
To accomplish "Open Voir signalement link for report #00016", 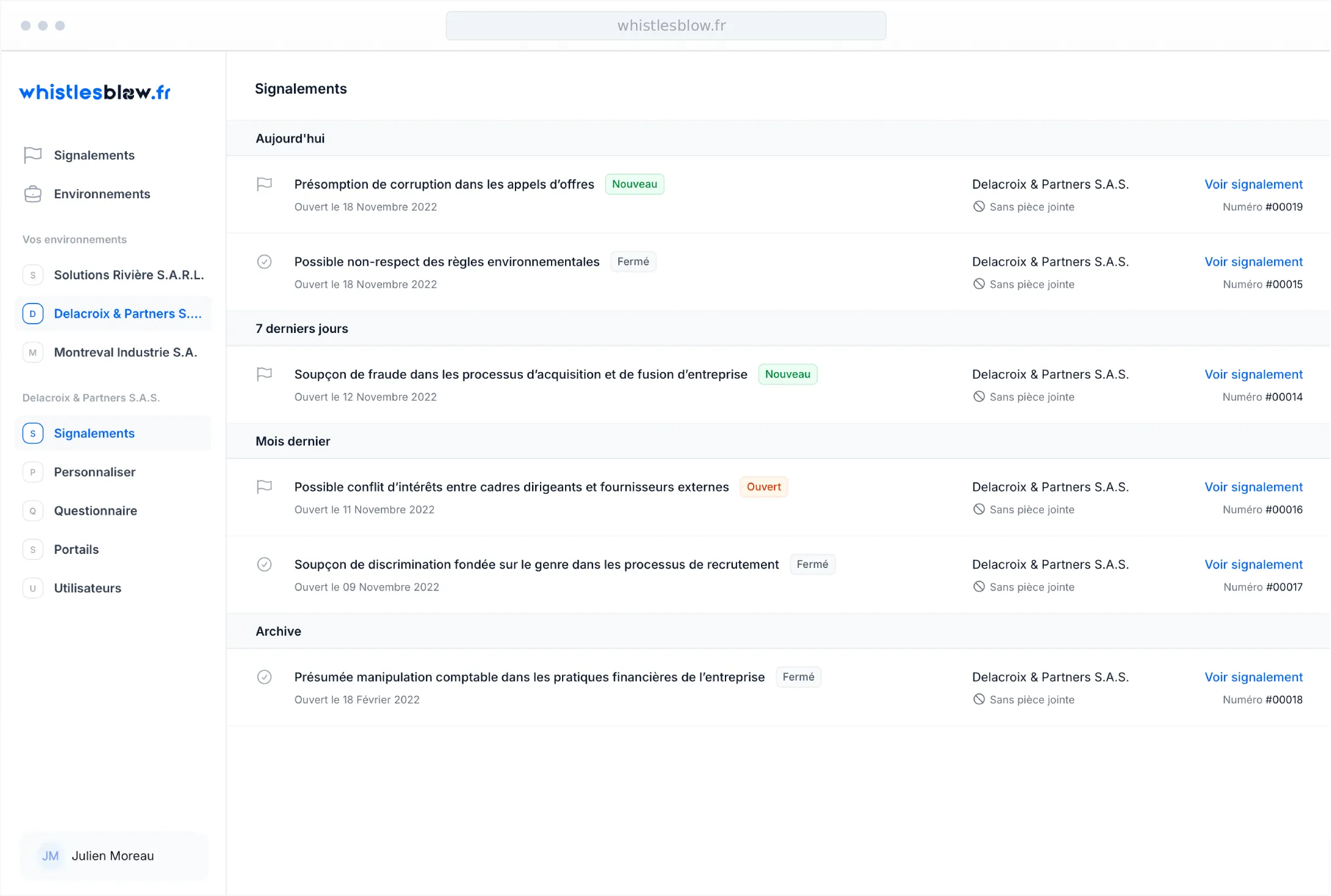I will [x=1253, y=487].
